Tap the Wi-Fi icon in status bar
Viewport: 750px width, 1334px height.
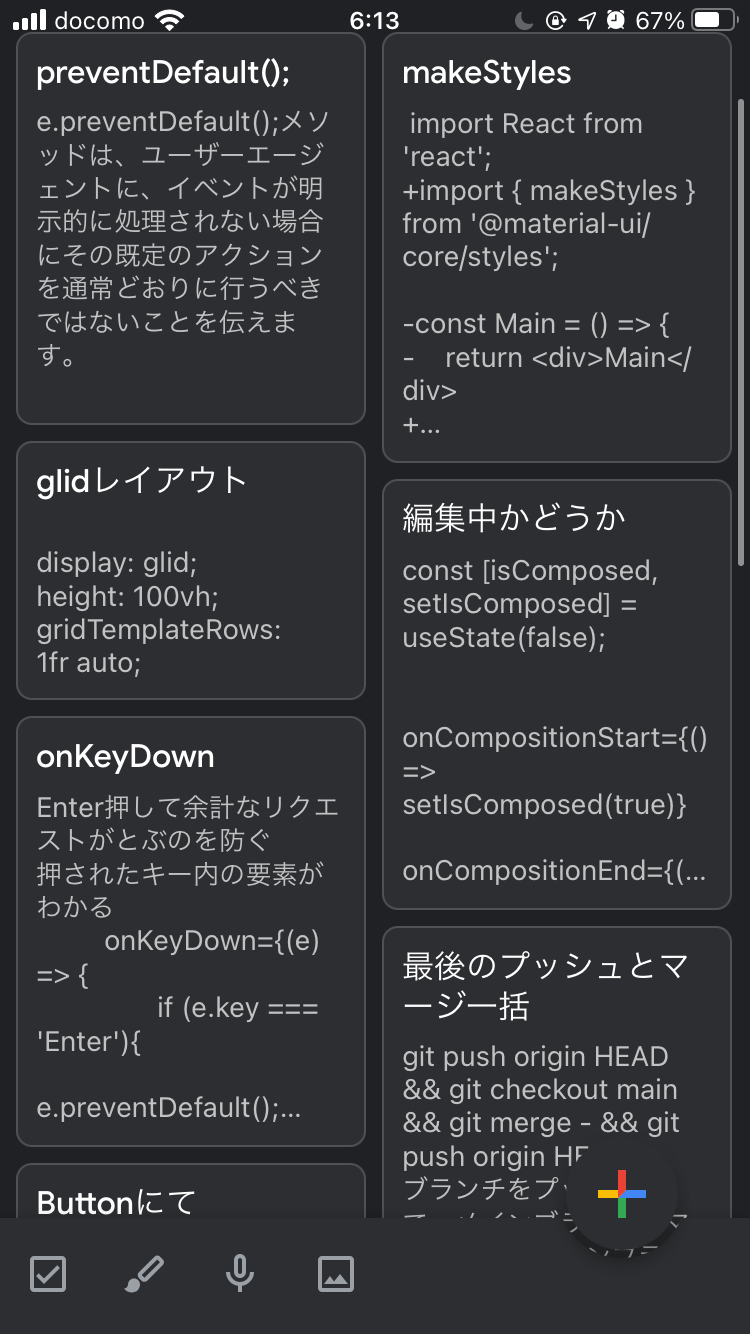tap(171, 20)
